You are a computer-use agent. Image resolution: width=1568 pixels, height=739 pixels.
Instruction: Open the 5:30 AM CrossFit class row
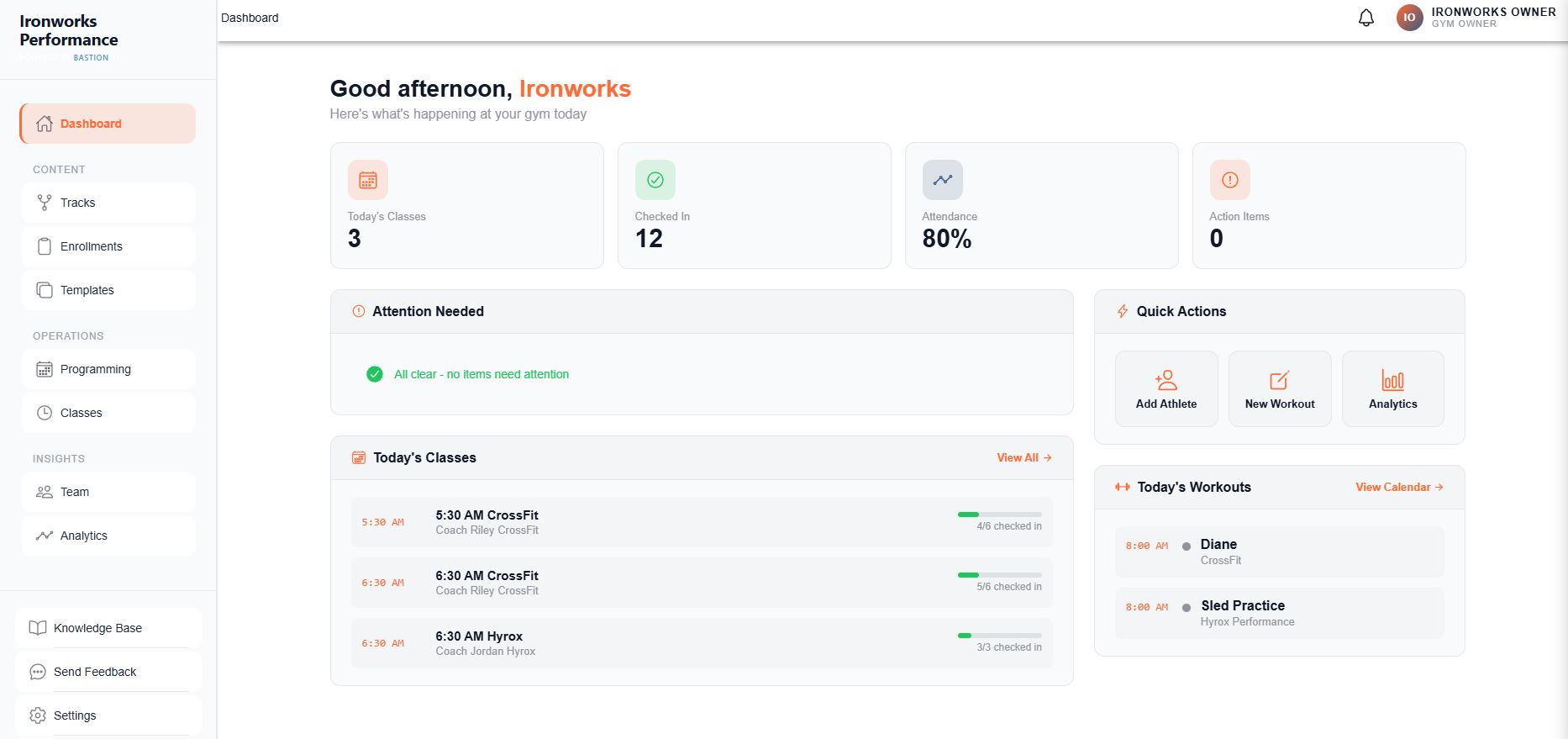(702, 522)
